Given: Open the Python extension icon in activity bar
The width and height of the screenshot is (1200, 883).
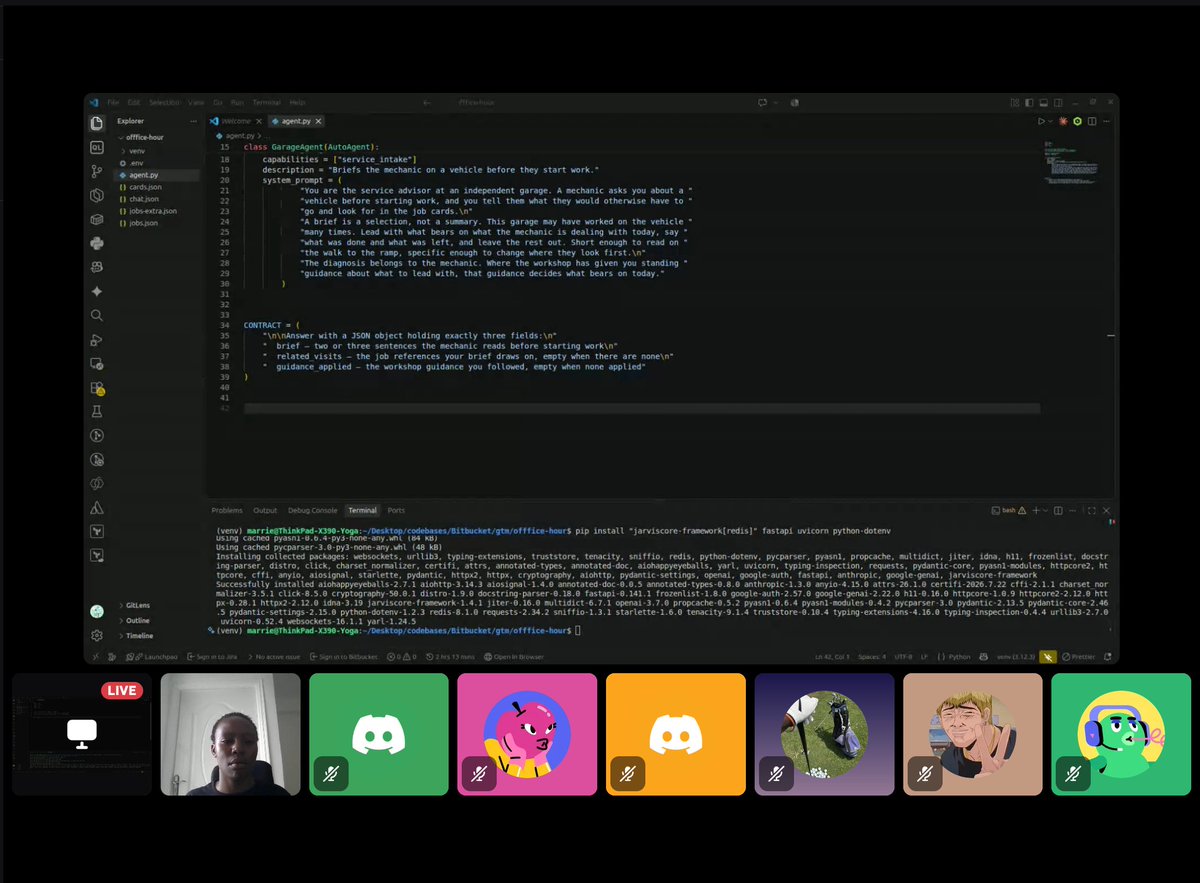Looking at the screenshot, I should click(x=97, y=243).
